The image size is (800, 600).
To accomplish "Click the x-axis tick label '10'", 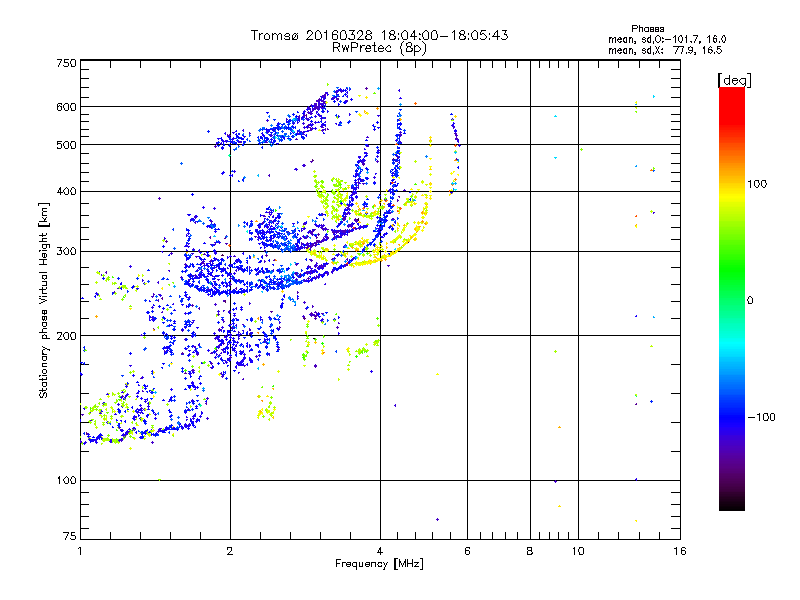I will (x=578, y=551).
